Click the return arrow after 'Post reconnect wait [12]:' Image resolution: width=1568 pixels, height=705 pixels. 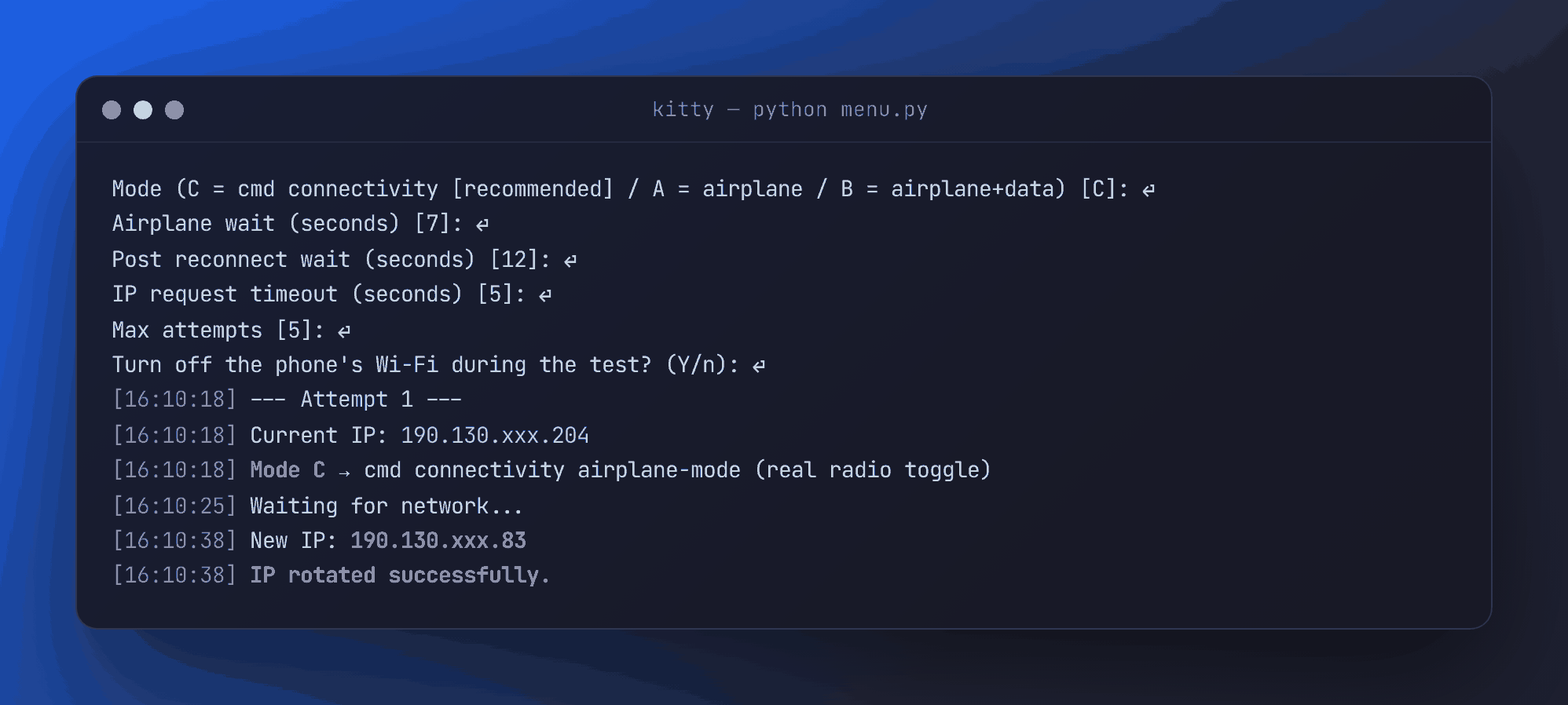point(570,261)
